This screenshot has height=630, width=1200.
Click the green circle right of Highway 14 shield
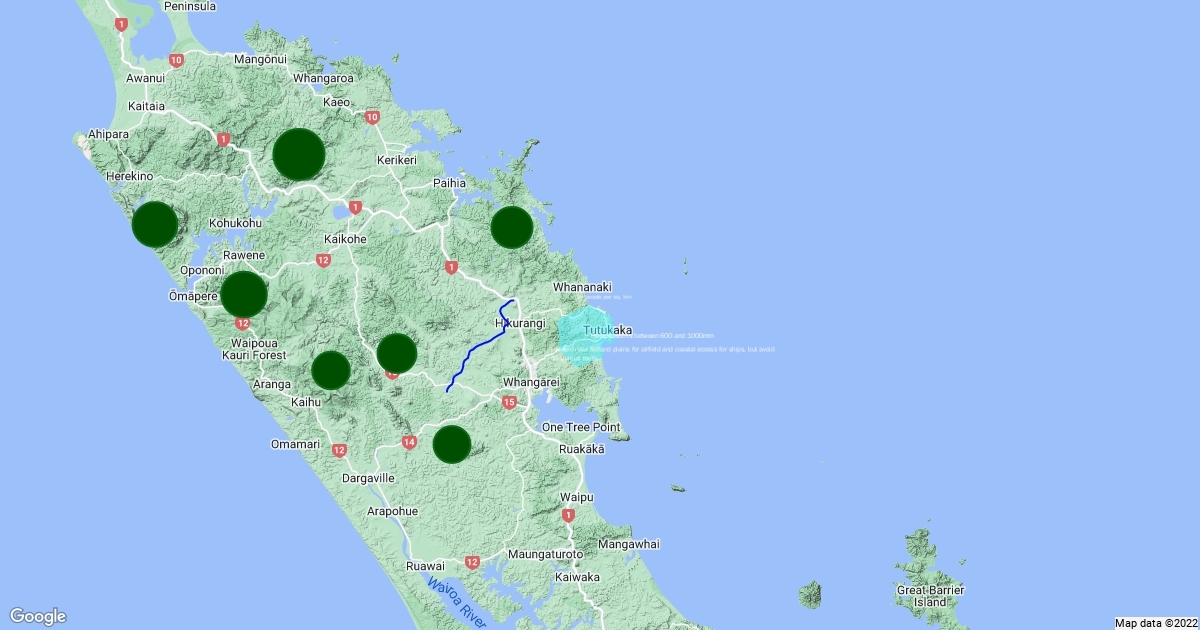tap(452, 444)
